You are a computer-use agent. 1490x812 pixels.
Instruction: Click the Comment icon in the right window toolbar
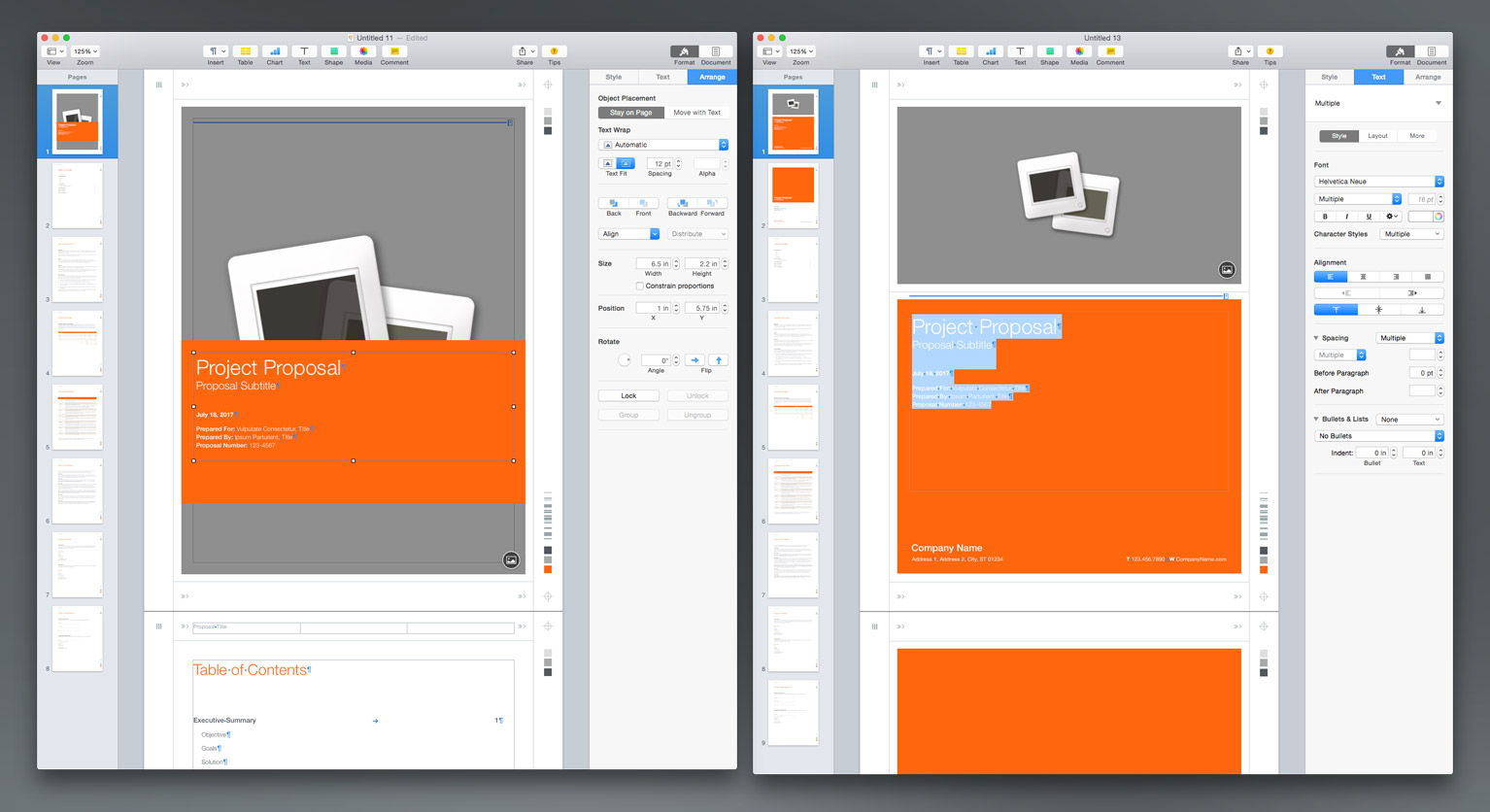pyautogui.click(x=1109, y=51)
